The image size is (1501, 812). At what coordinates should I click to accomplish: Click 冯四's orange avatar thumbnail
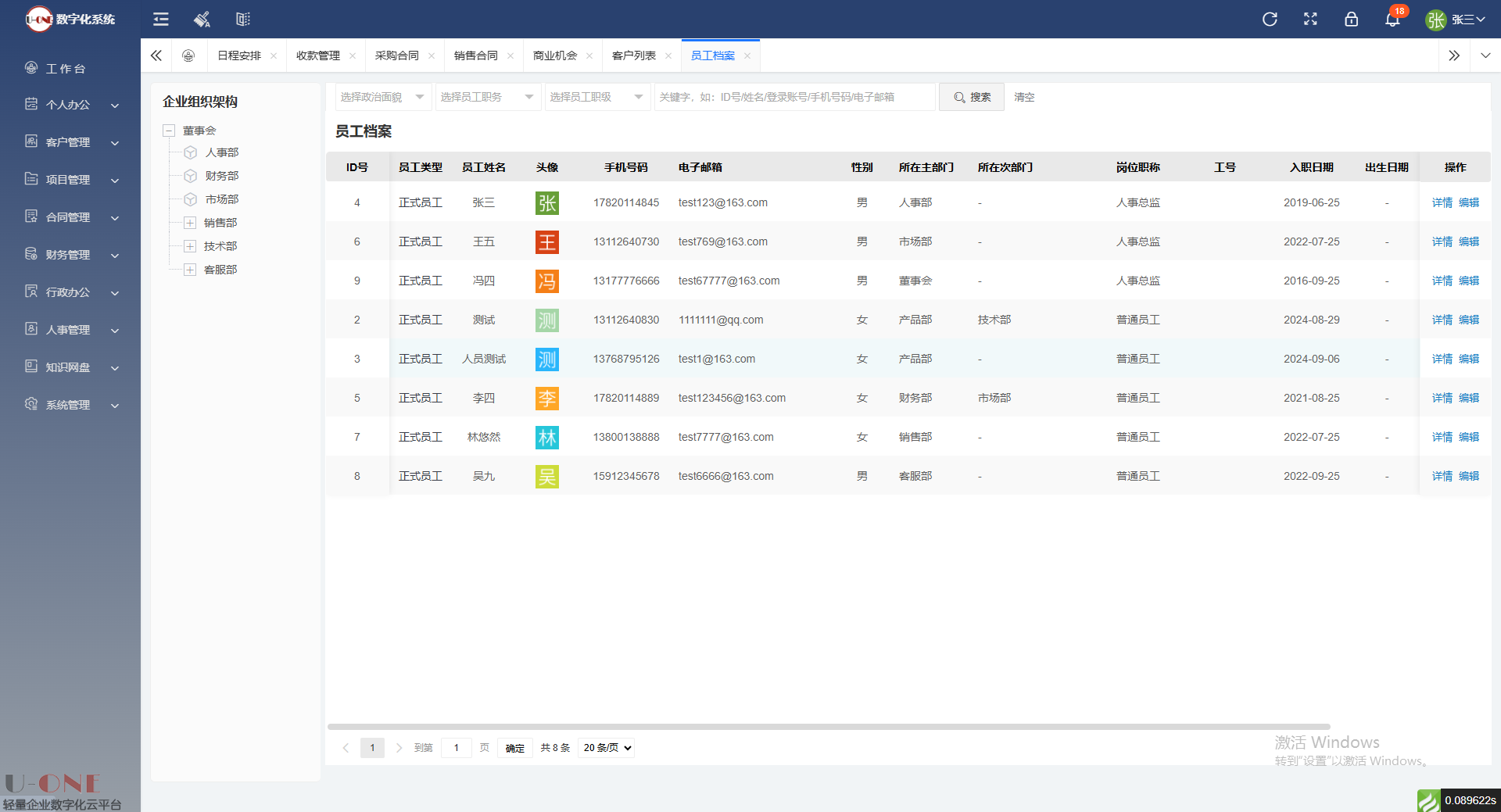[547, 281]
